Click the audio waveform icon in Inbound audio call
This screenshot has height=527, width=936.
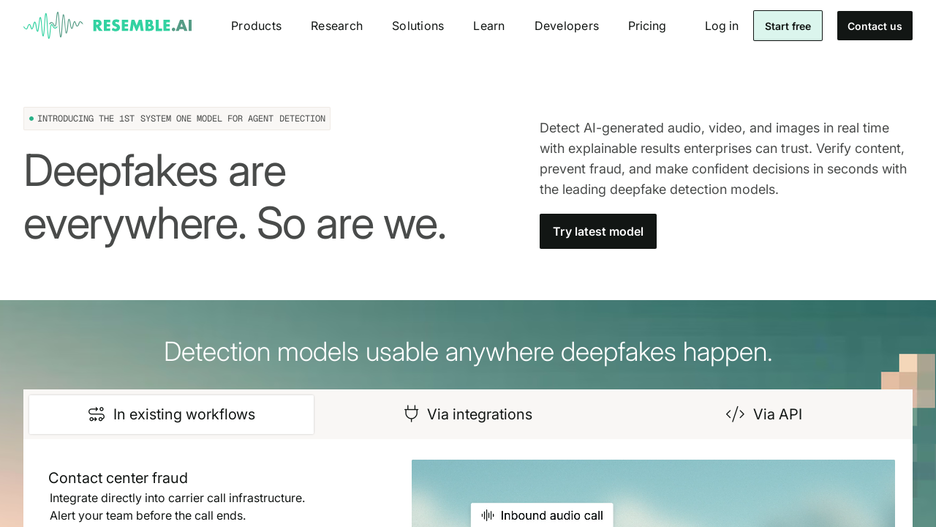488,515
